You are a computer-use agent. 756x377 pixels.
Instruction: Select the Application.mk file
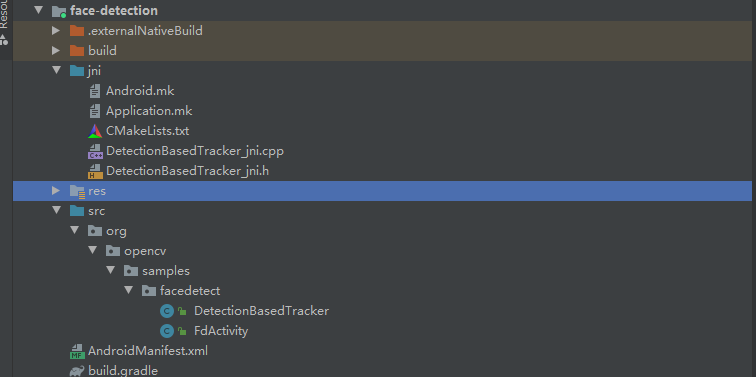tap(149, 111)
